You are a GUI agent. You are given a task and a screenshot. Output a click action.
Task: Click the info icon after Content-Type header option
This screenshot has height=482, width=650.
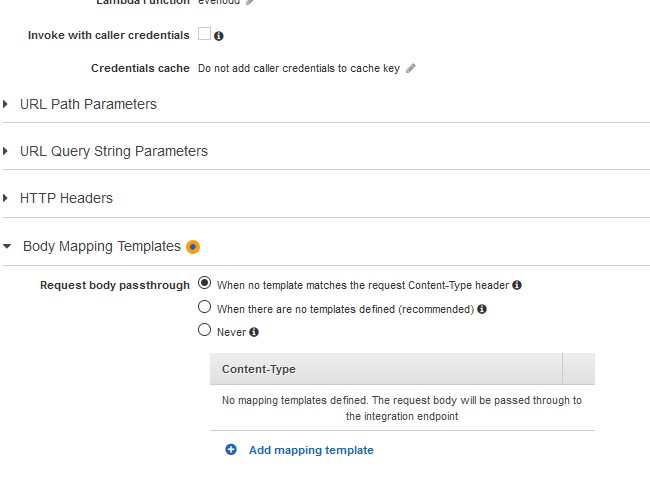(517, 285)
